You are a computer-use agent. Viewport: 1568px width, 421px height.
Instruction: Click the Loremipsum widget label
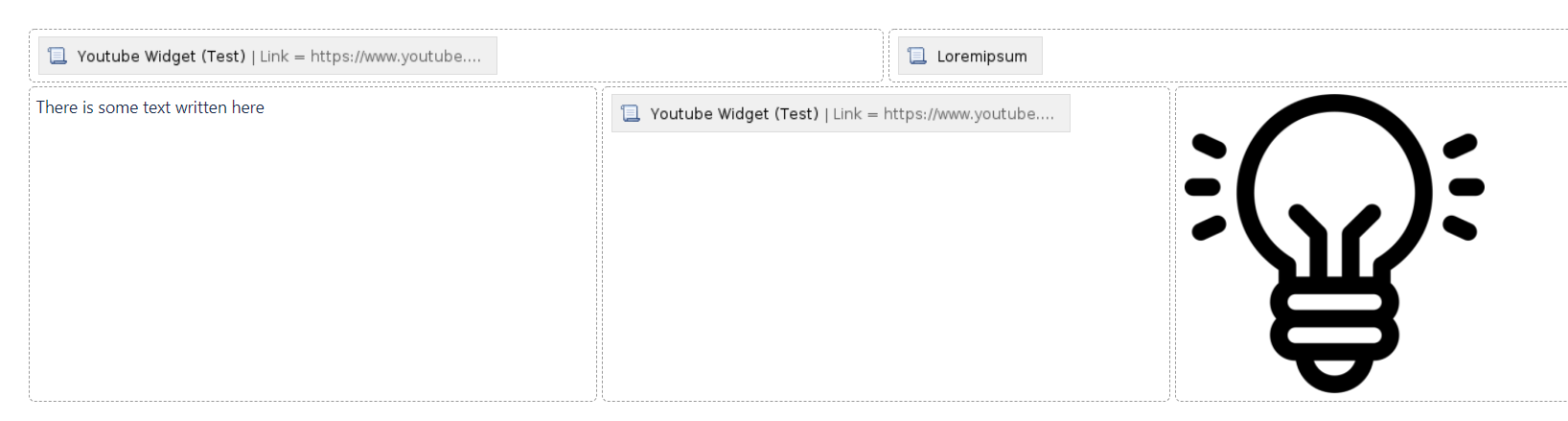click(x=981, y=57)
